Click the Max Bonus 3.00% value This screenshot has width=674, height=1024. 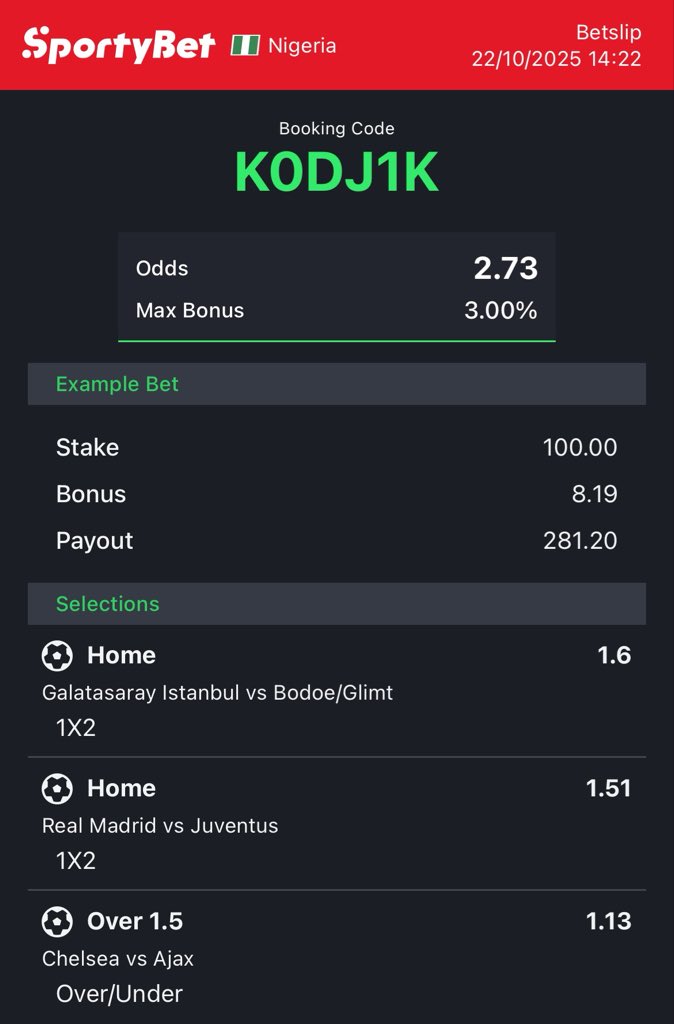pyautogui.click(x=500, y=311)
